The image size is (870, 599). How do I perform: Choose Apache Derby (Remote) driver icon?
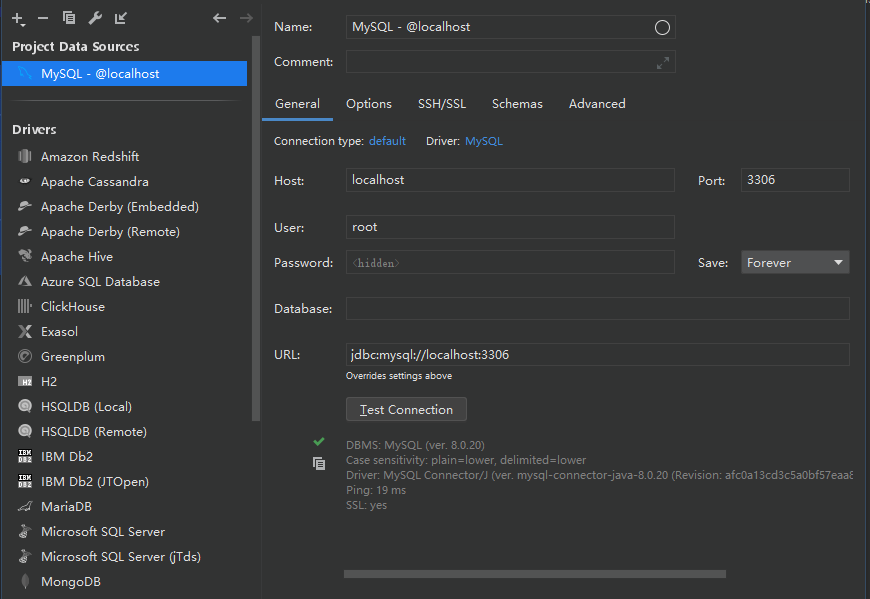click(x=25, y=231)
